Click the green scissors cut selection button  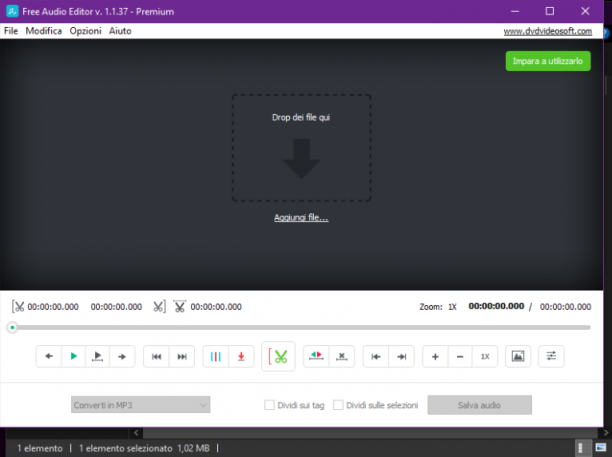[278, 356]
